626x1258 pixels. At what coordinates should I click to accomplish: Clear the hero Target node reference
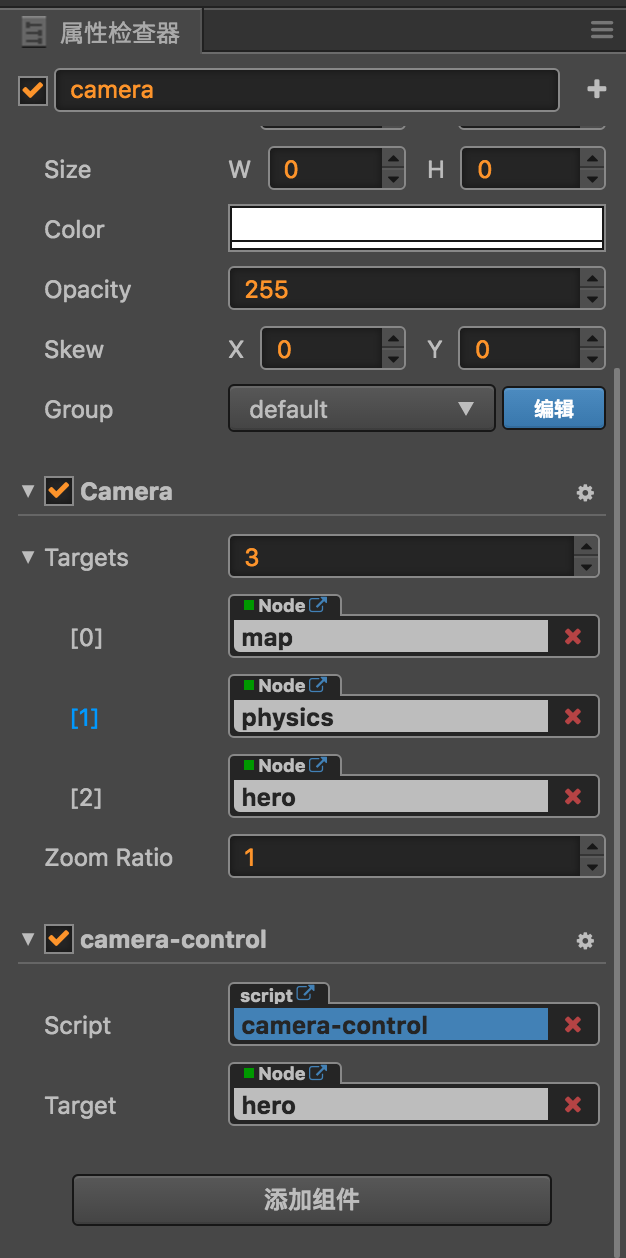573,1105
